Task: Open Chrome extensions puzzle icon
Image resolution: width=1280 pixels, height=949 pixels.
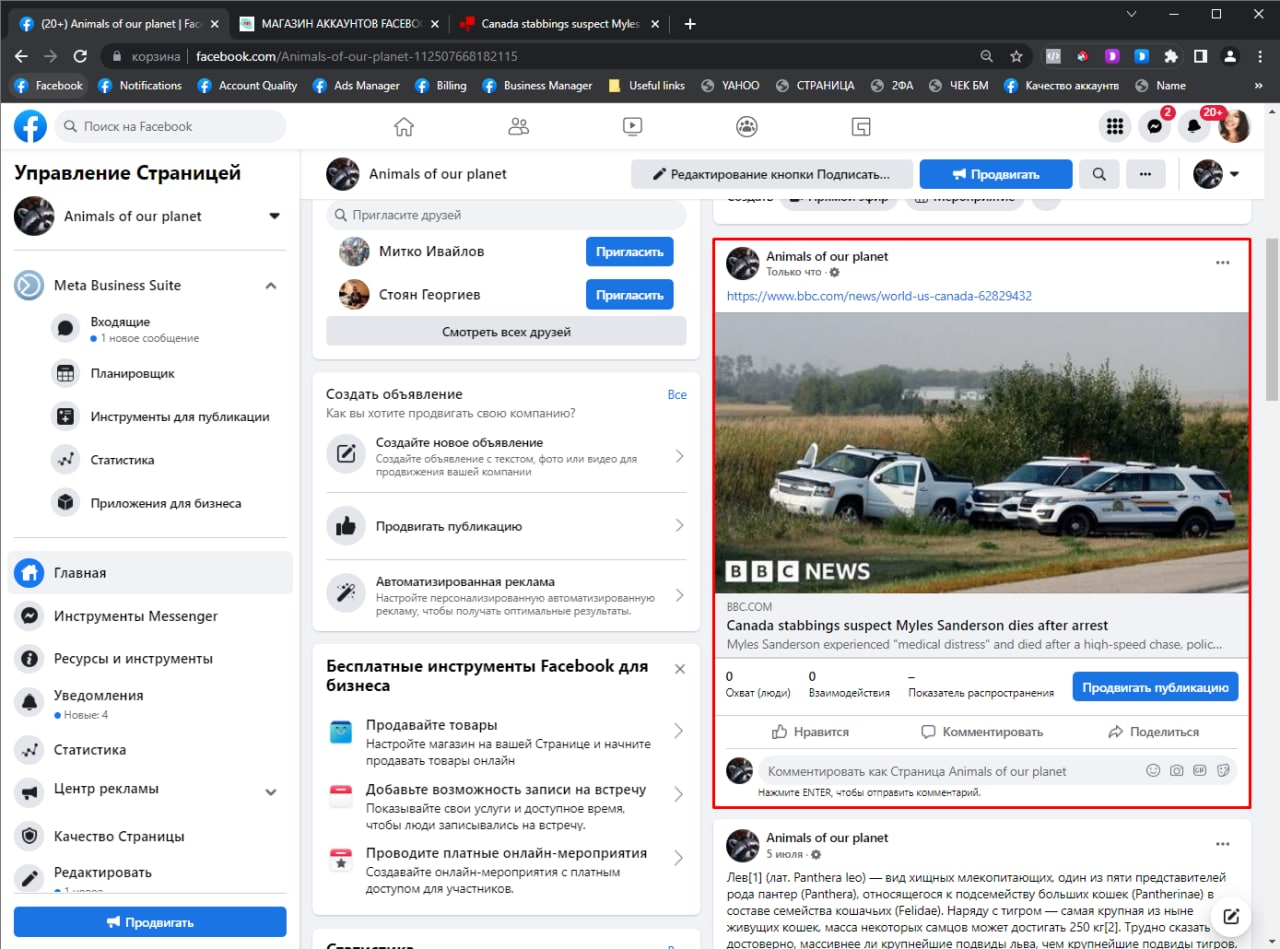Action: [1171, 56]
